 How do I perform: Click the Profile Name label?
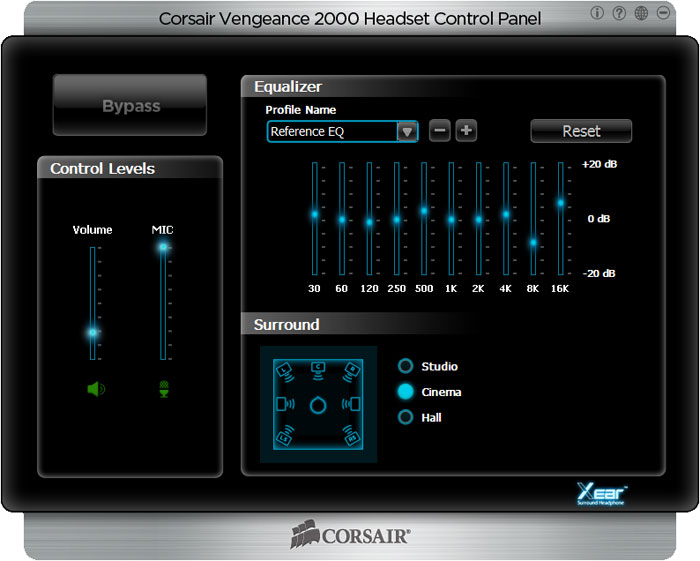click(x=300, y=110)
